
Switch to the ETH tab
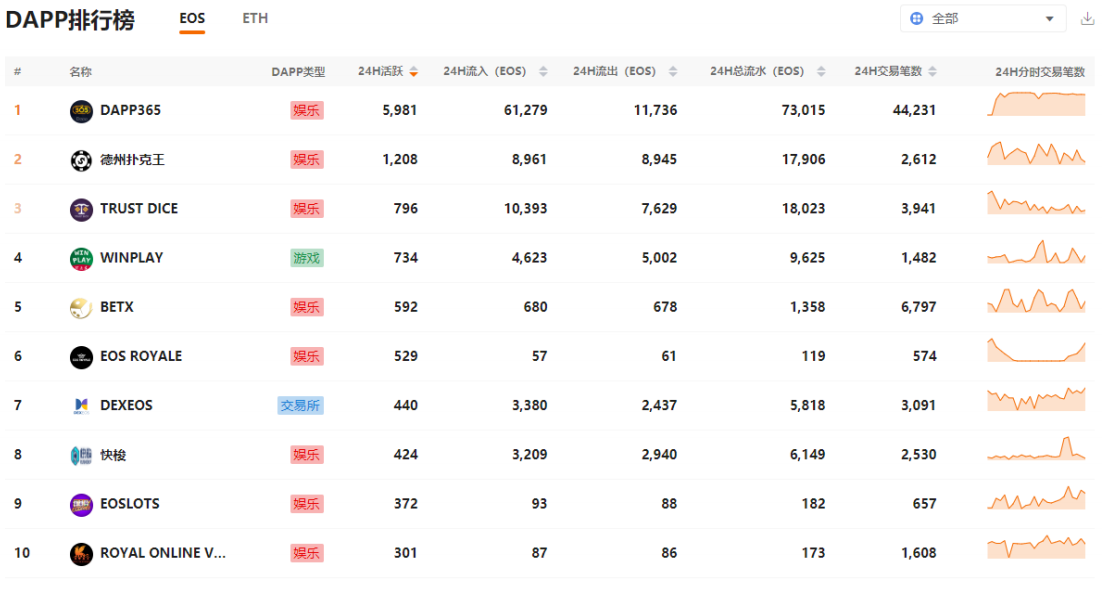point(255,19)
